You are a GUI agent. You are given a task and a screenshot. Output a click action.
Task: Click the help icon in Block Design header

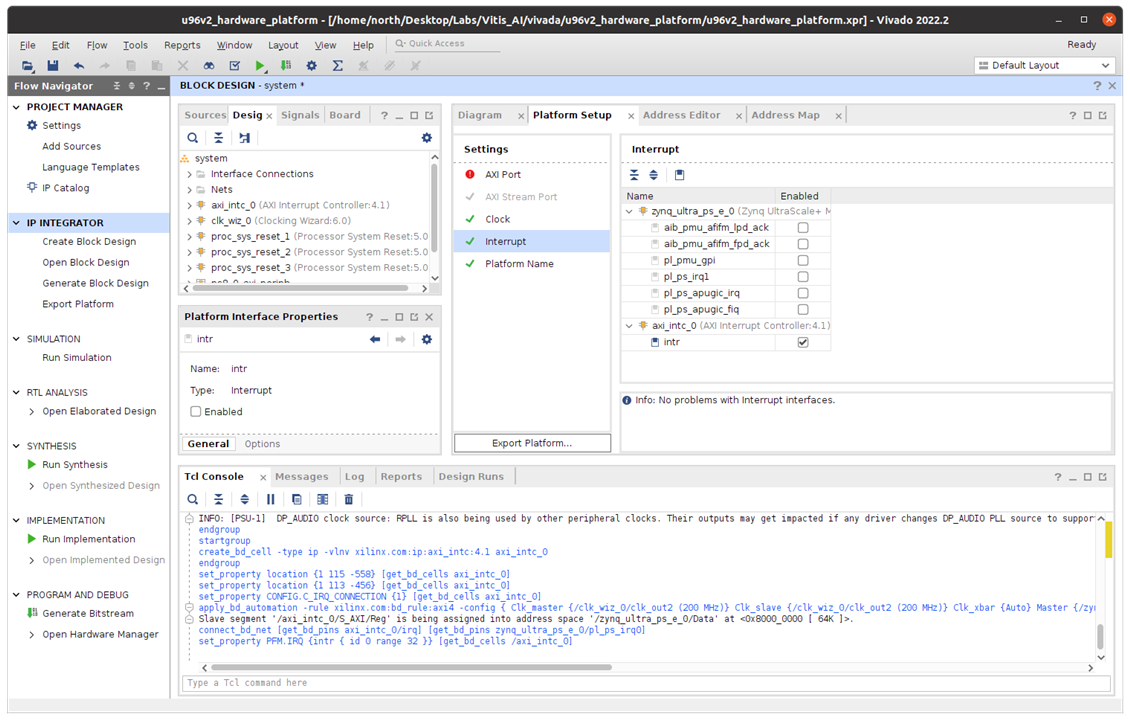[1097, 86]
